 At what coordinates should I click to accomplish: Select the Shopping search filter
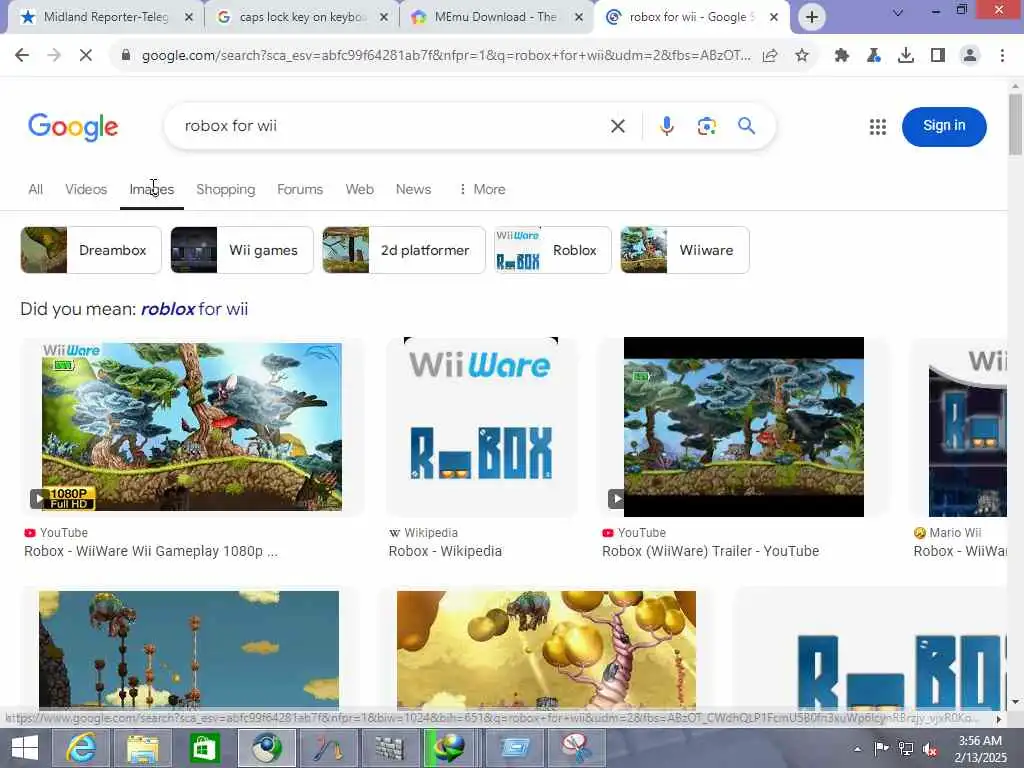[225, 189]
